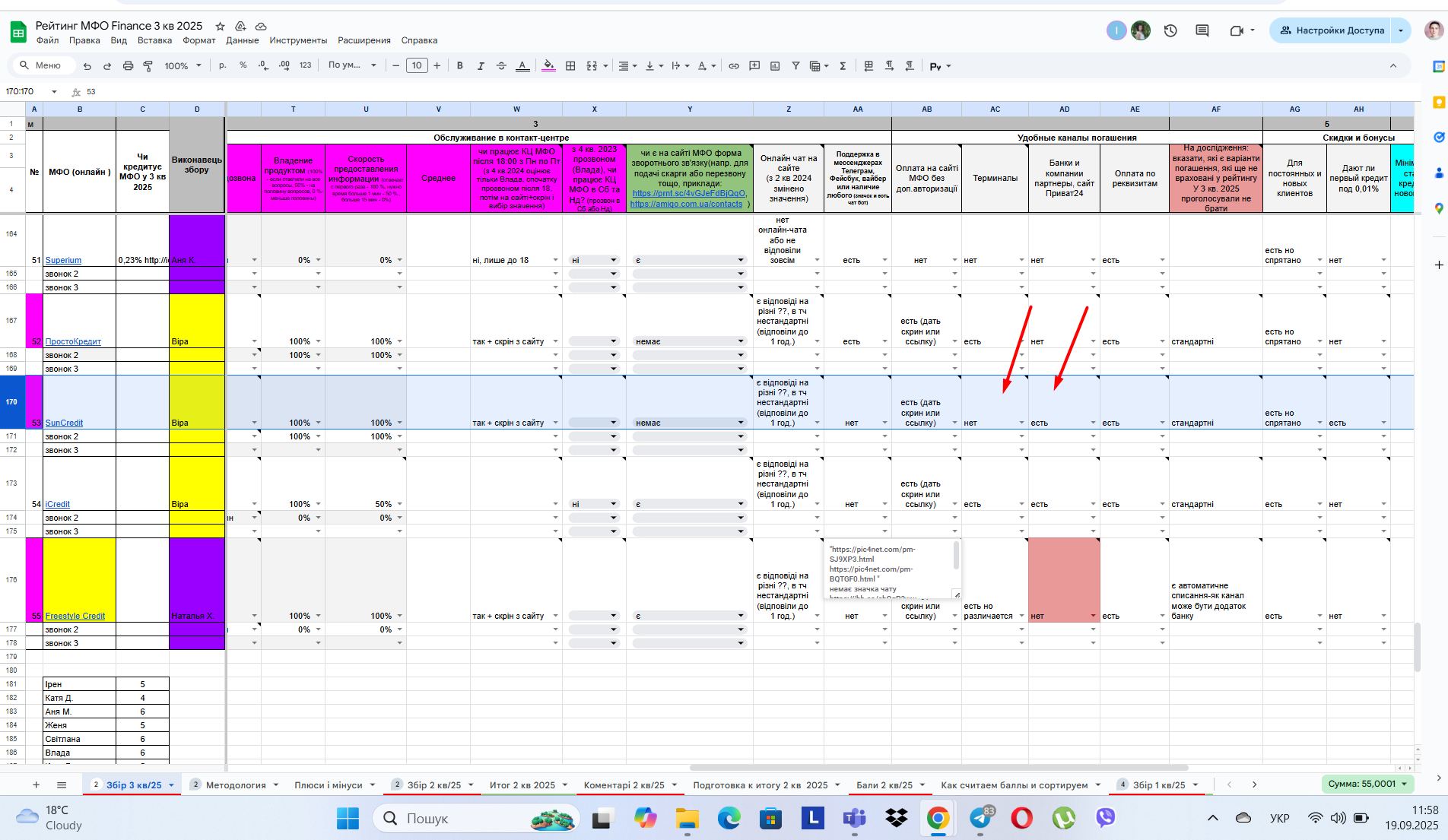Switch to Методология sheet tab
This screenshot has height=840, width=1448.
tap(236, 785)
